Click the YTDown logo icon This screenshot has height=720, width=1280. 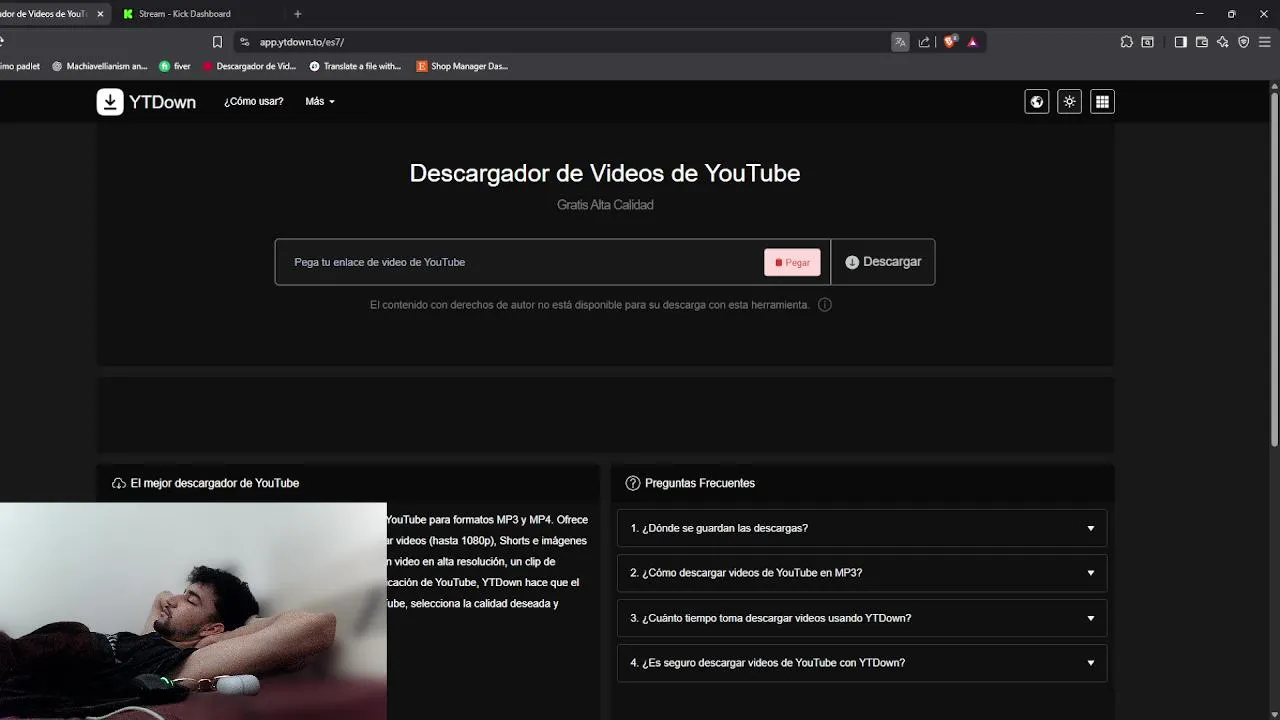[x=110, y=102]
